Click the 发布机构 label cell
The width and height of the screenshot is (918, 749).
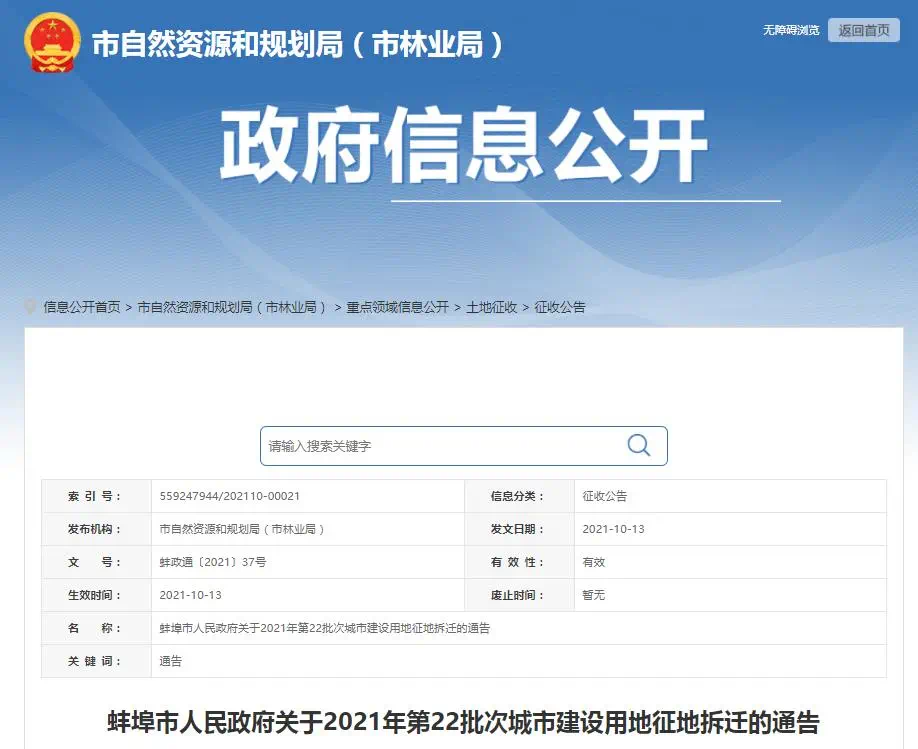(97, 529)
